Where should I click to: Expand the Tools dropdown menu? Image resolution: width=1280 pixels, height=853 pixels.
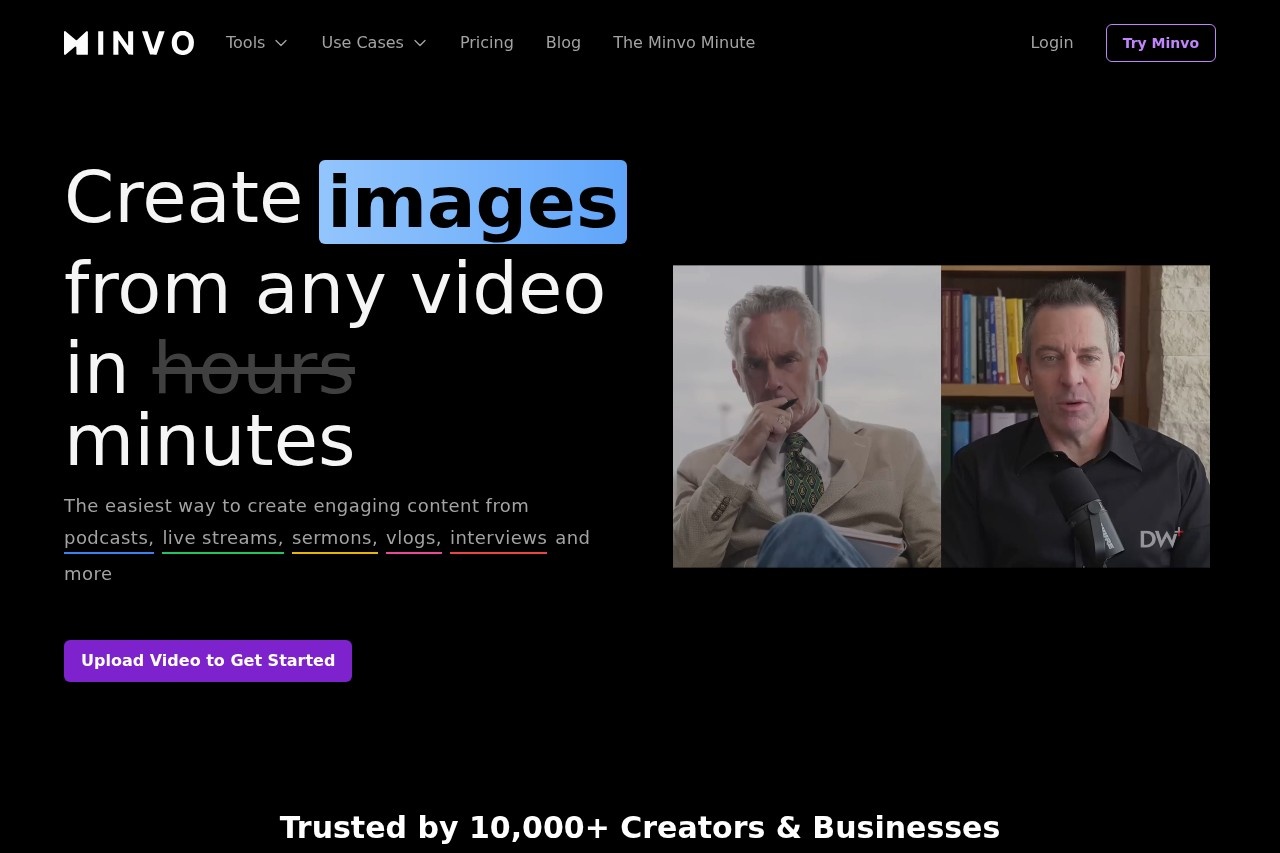tap(256, 43)
